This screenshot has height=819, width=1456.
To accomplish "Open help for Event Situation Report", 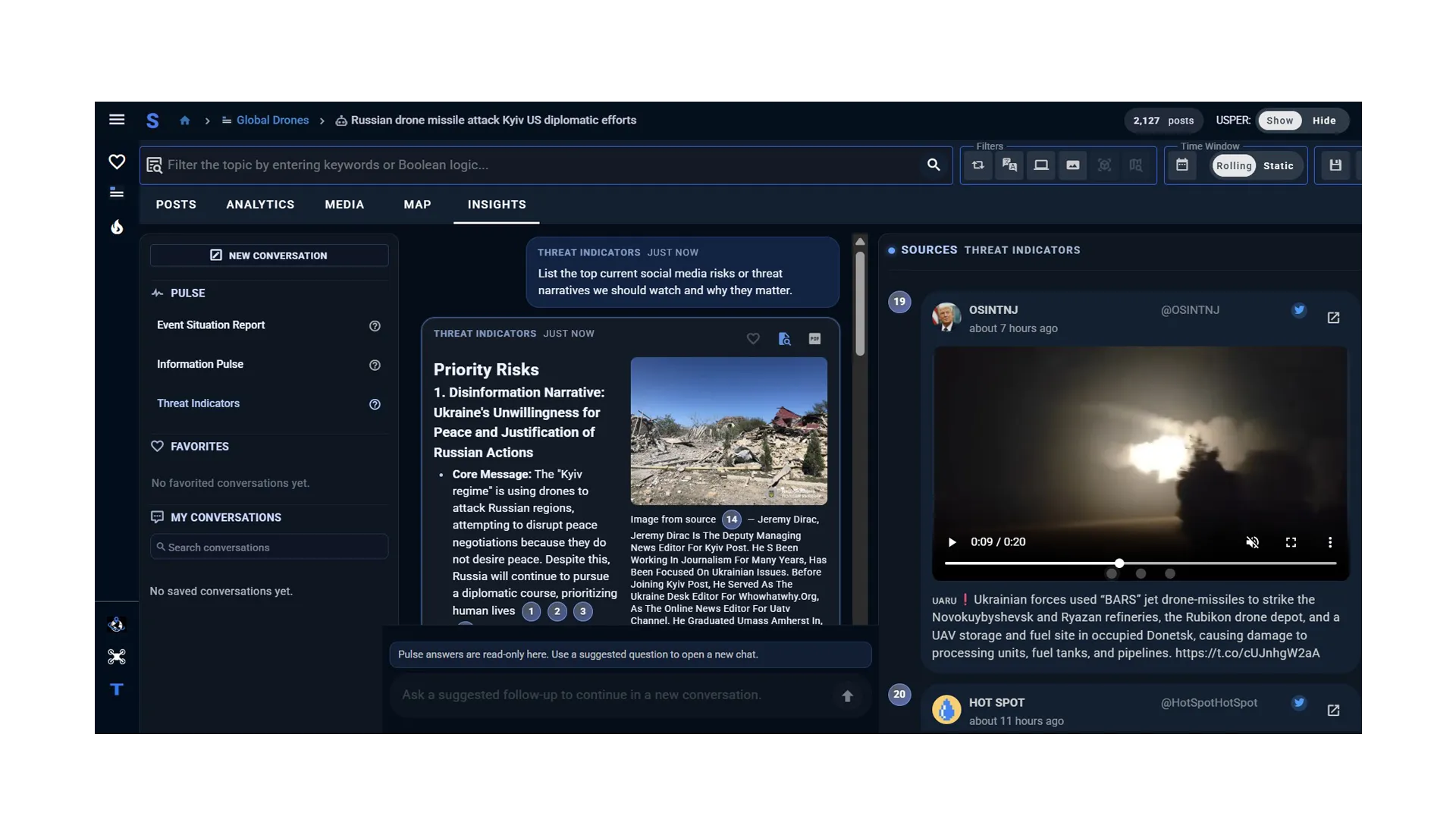I will tap(375, 326).
